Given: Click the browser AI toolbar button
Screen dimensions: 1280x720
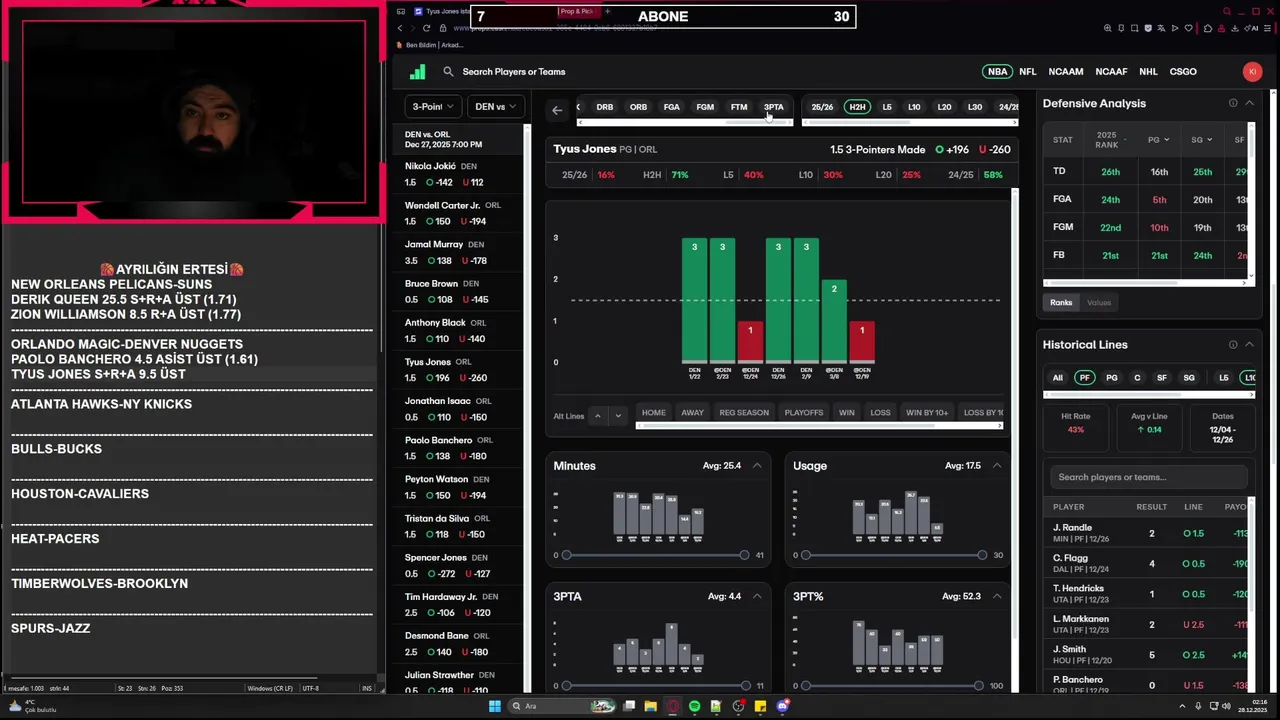Looking at the screenshot, I should [x=1253, y=28].
